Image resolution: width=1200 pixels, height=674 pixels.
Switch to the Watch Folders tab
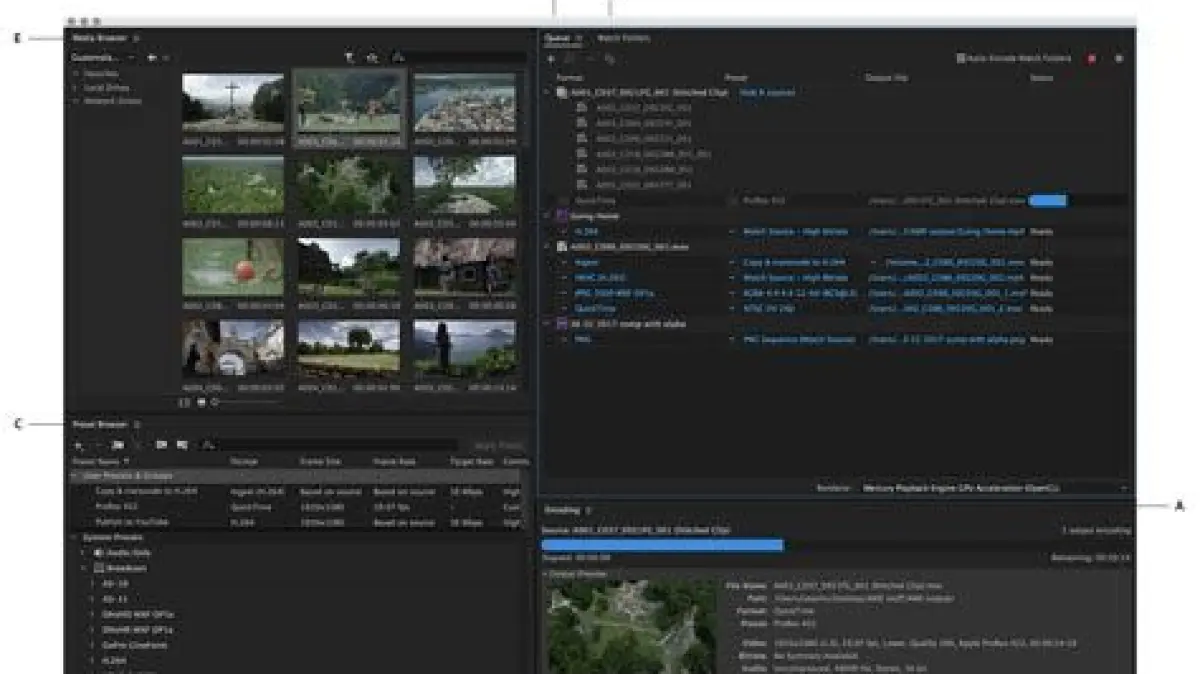[x=623, y=38]
